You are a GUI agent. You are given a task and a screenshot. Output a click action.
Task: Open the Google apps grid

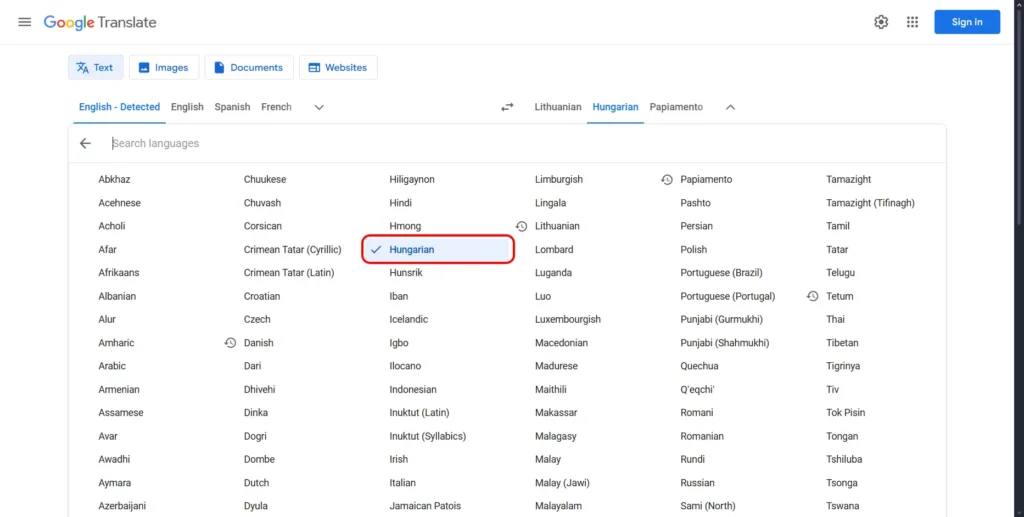click(x=912, y=22)
